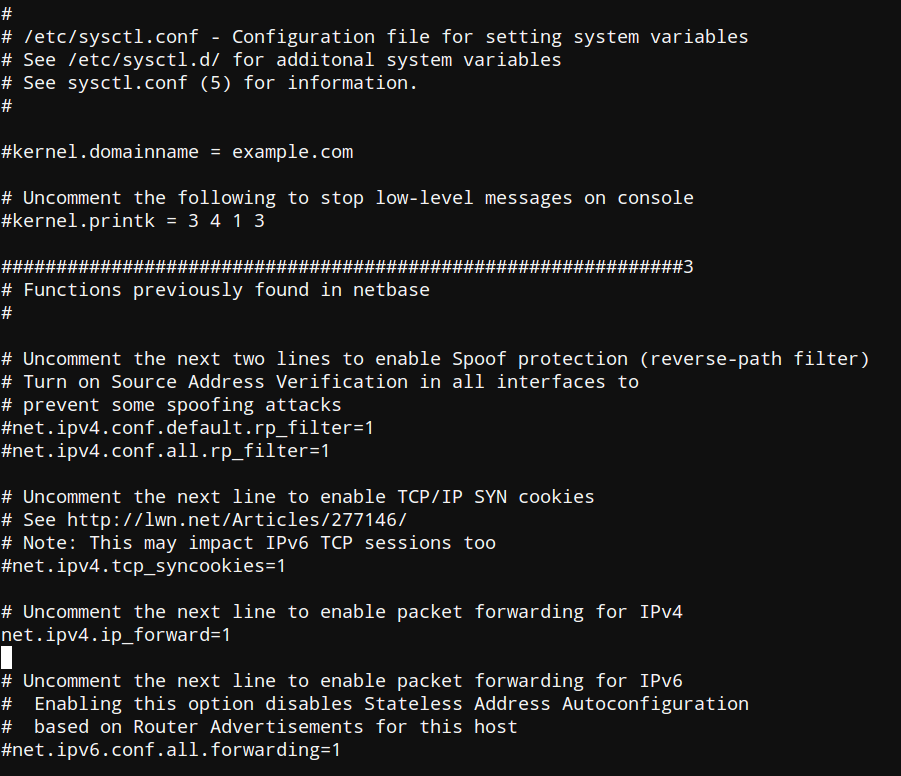Place cursor on #kernel.domainname line

click(177, 152)
